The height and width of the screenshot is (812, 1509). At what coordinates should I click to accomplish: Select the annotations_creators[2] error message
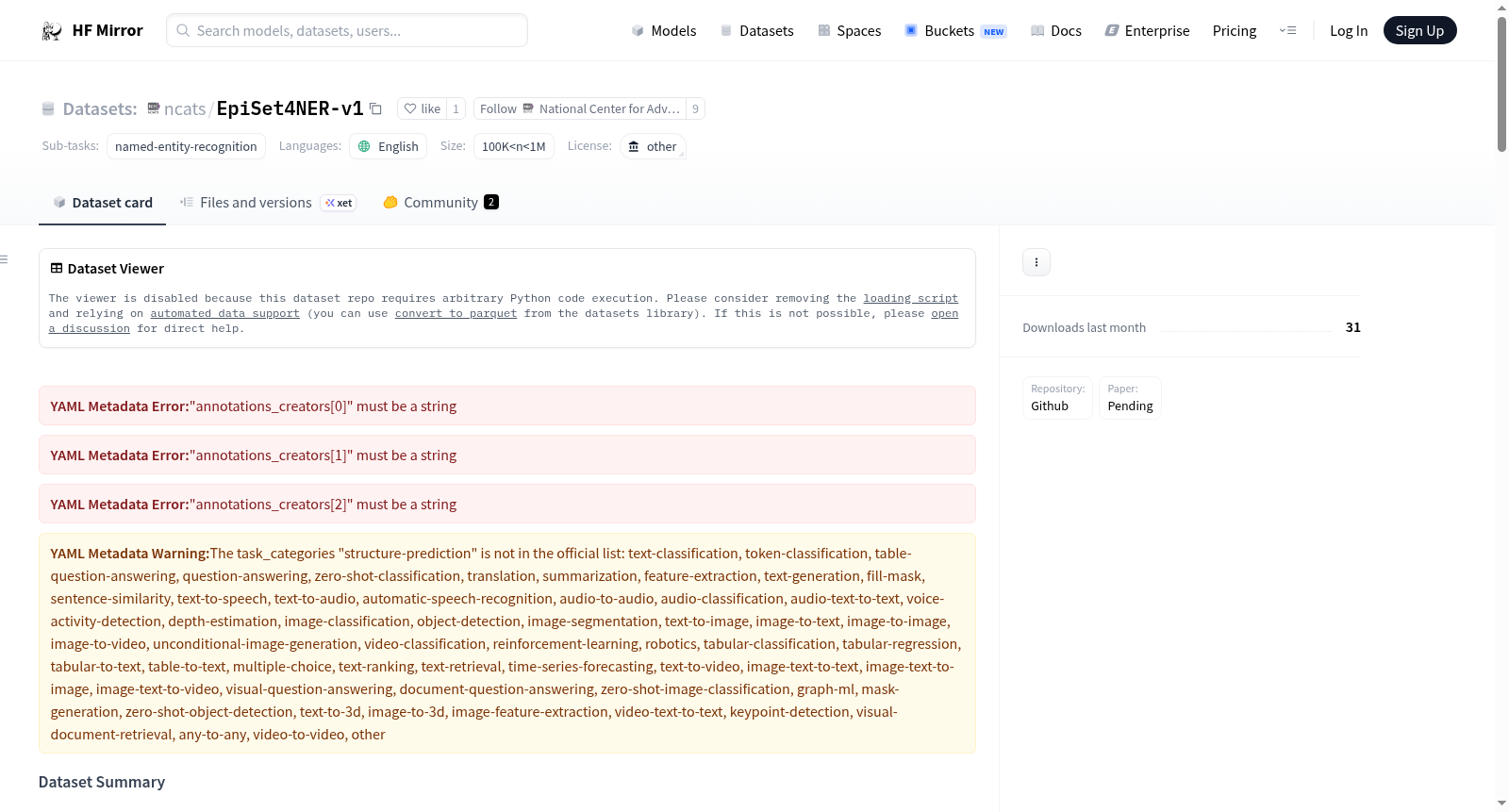point(507,504)
